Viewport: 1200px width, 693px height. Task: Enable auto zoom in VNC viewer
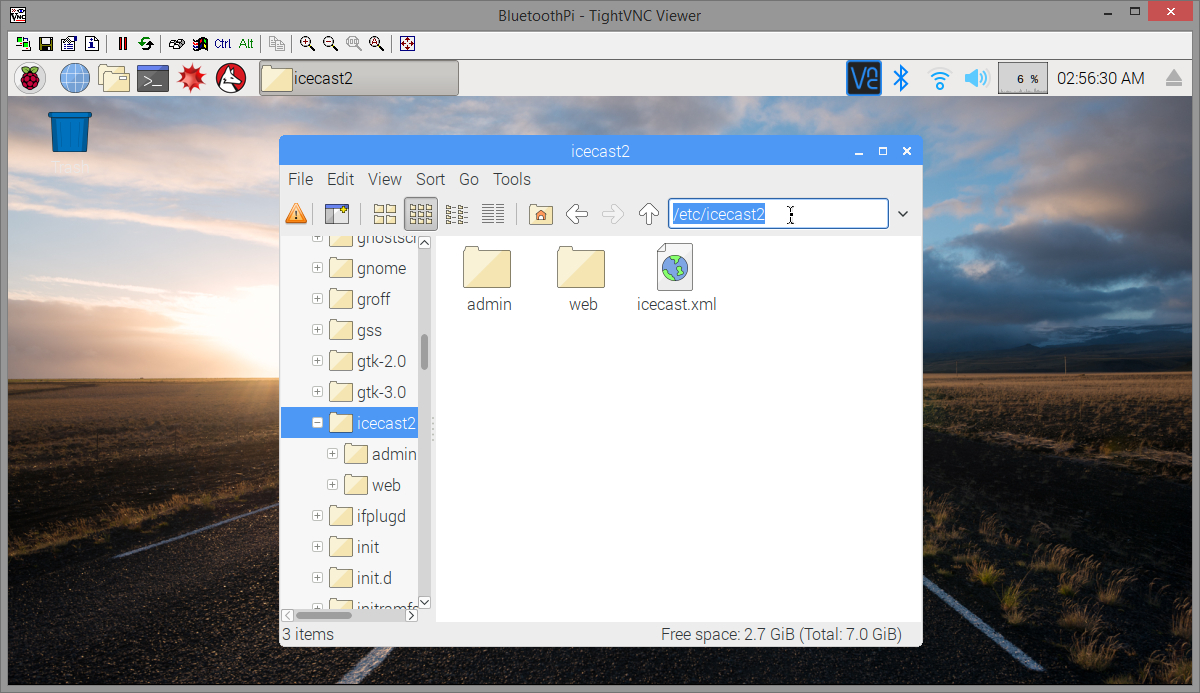click(x=376, y=44)
